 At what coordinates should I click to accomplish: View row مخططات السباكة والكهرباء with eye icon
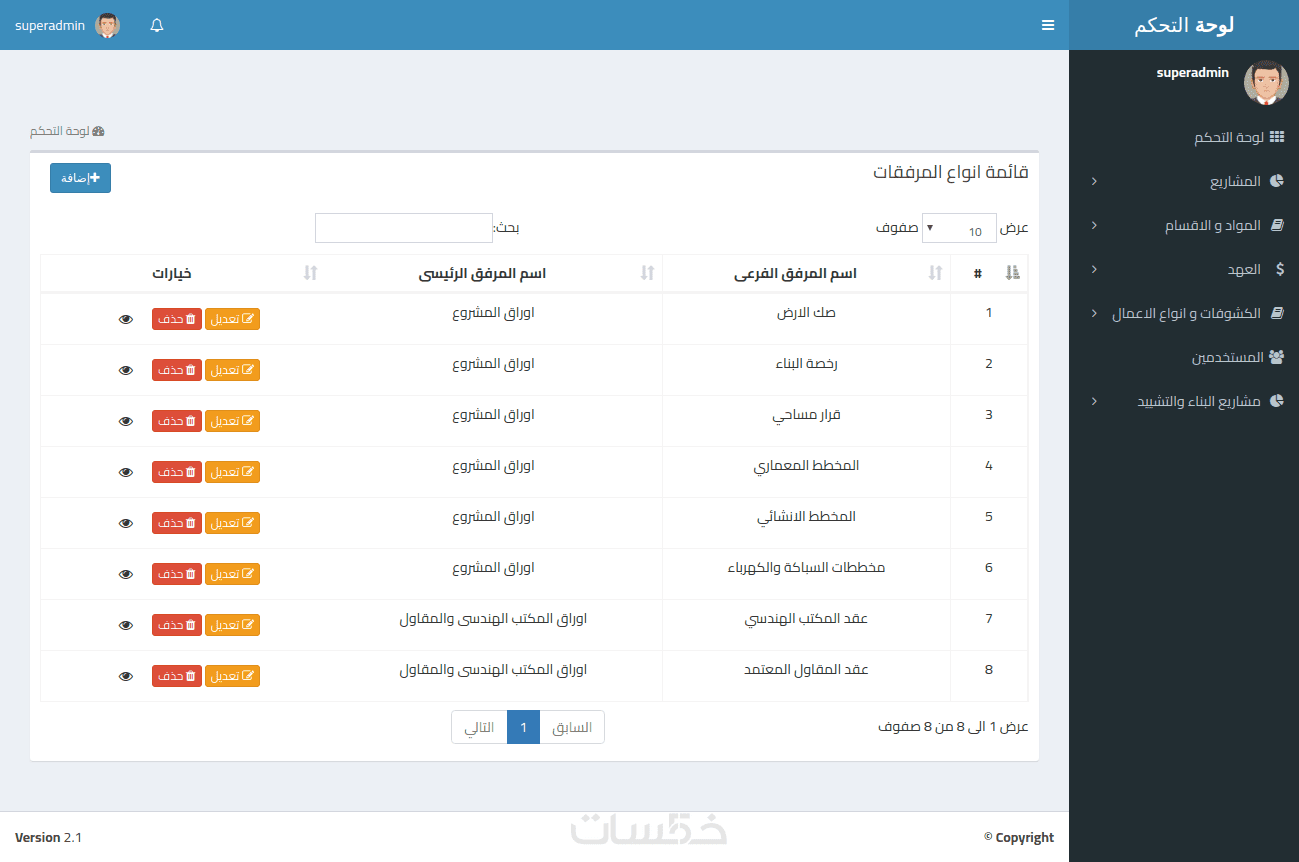pos(125,574)
